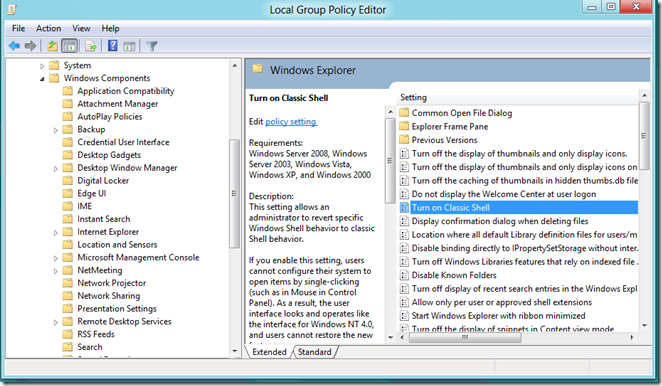Viewport: 662px width, 386px height.
Task: Click the Filter funnel toolbar icon
Action: coord(152,46)
